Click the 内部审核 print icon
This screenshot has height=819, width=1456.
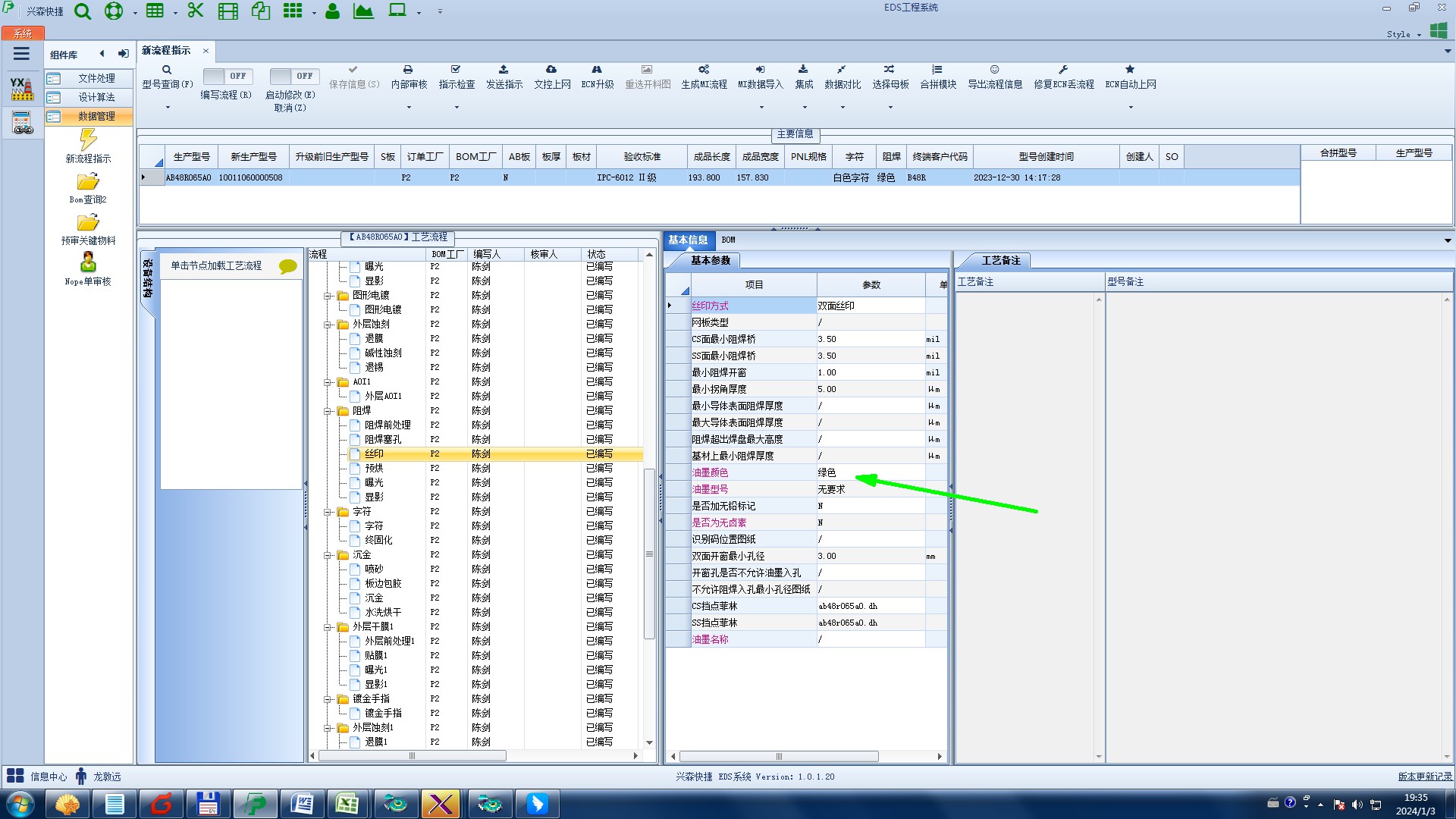tap(408, 70)
